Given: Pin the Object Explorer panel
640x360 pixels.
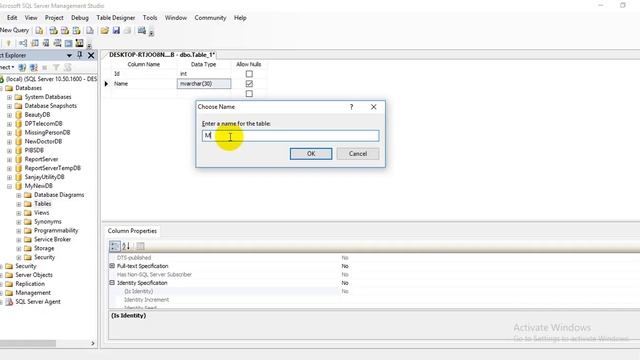Looking at the screenshot, I should click(x=80, y=55).
